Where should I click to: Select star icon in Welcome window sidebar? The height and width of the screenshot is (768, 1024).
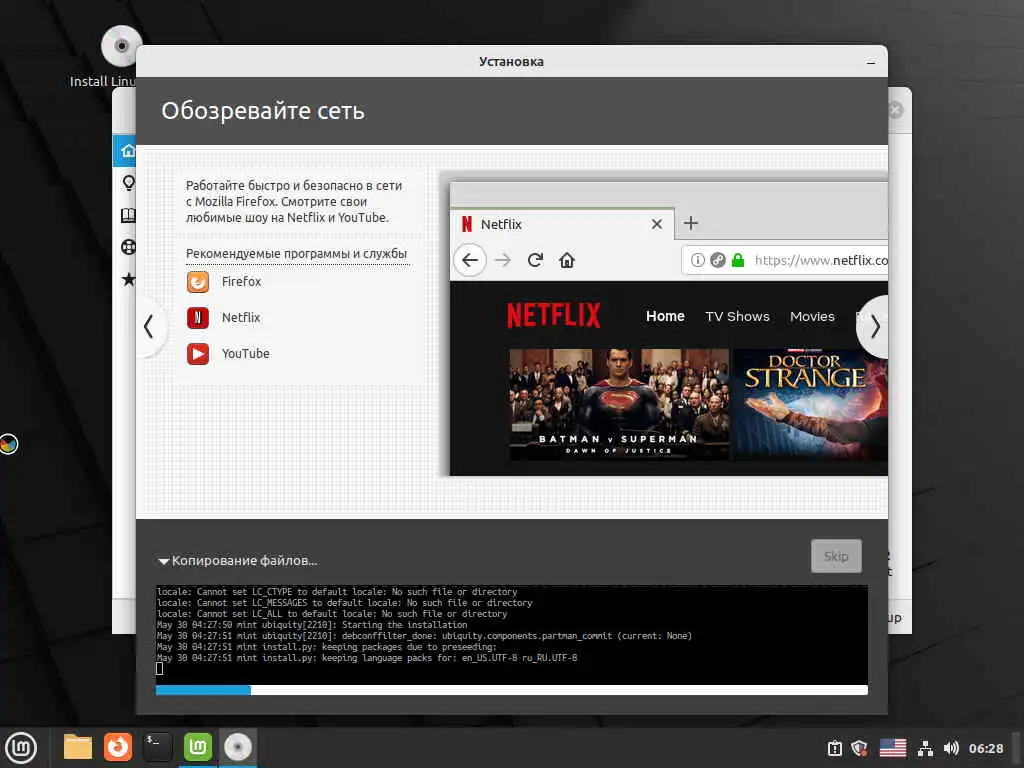(129, 280)
